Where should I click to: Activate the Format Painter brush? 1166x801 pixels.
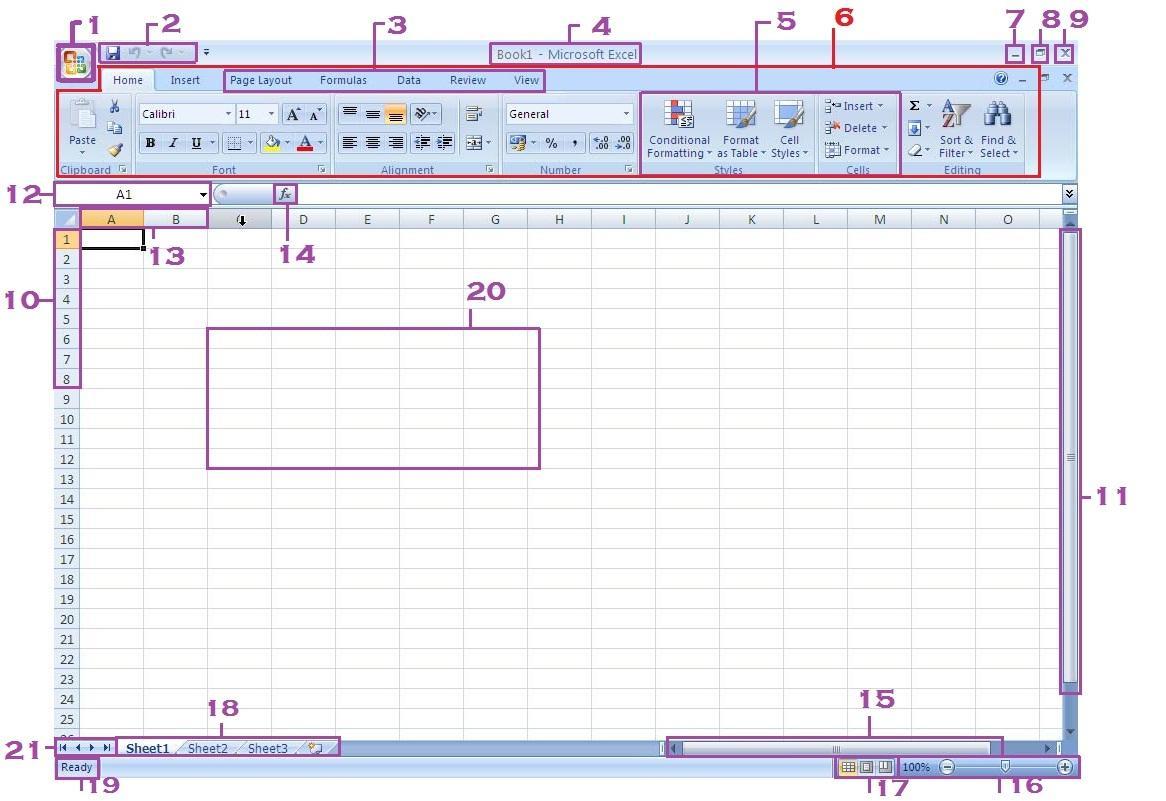[115, 149]
